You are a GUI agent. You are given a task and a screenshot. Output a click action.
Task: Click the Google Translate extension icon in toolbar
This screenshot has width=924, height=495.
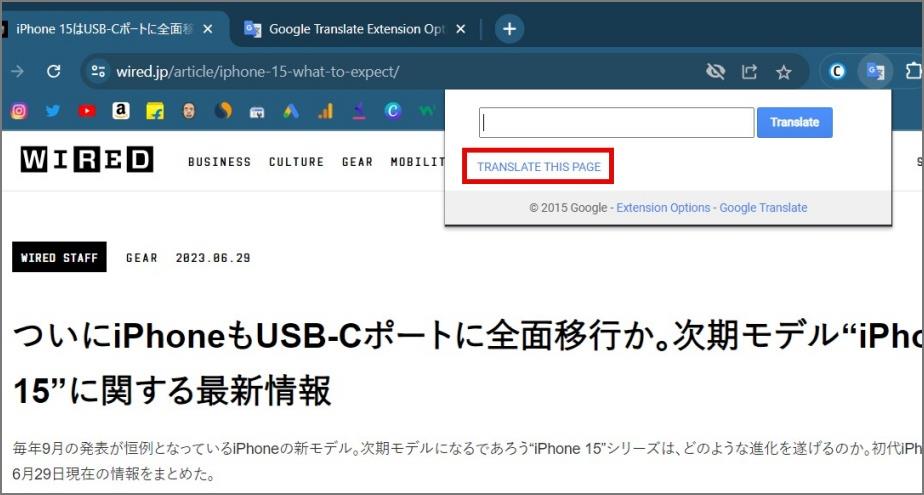(x=875, y=72)
